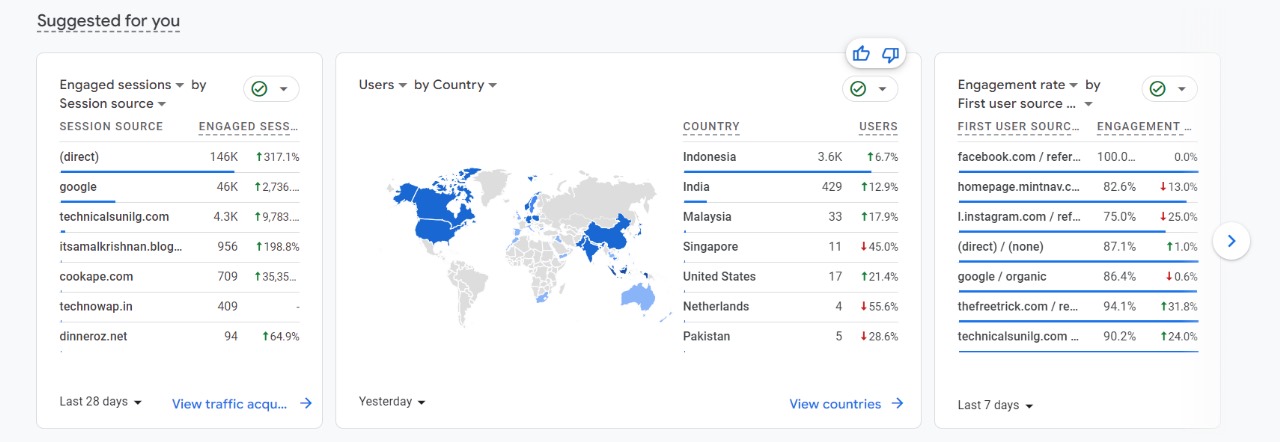Select Pakistan in the country table
This screenshot has width=1280, height=442.
pos(790,337)
